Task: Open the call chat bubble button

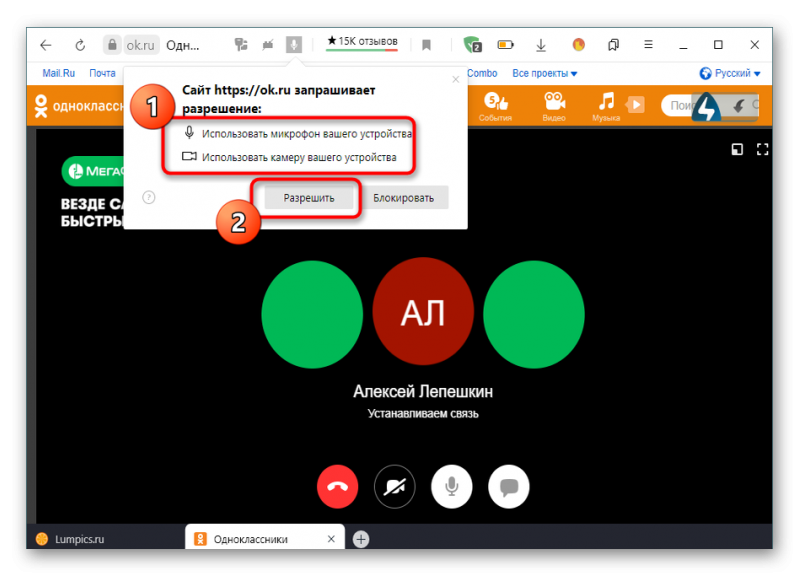Action: coord(509,487)
